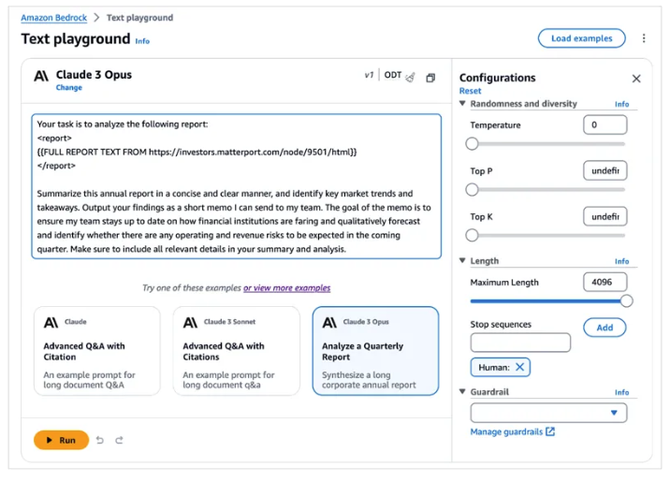Screen dimensions: 670x482
Task: Close the Configurations panel
Action: (636, 78)
